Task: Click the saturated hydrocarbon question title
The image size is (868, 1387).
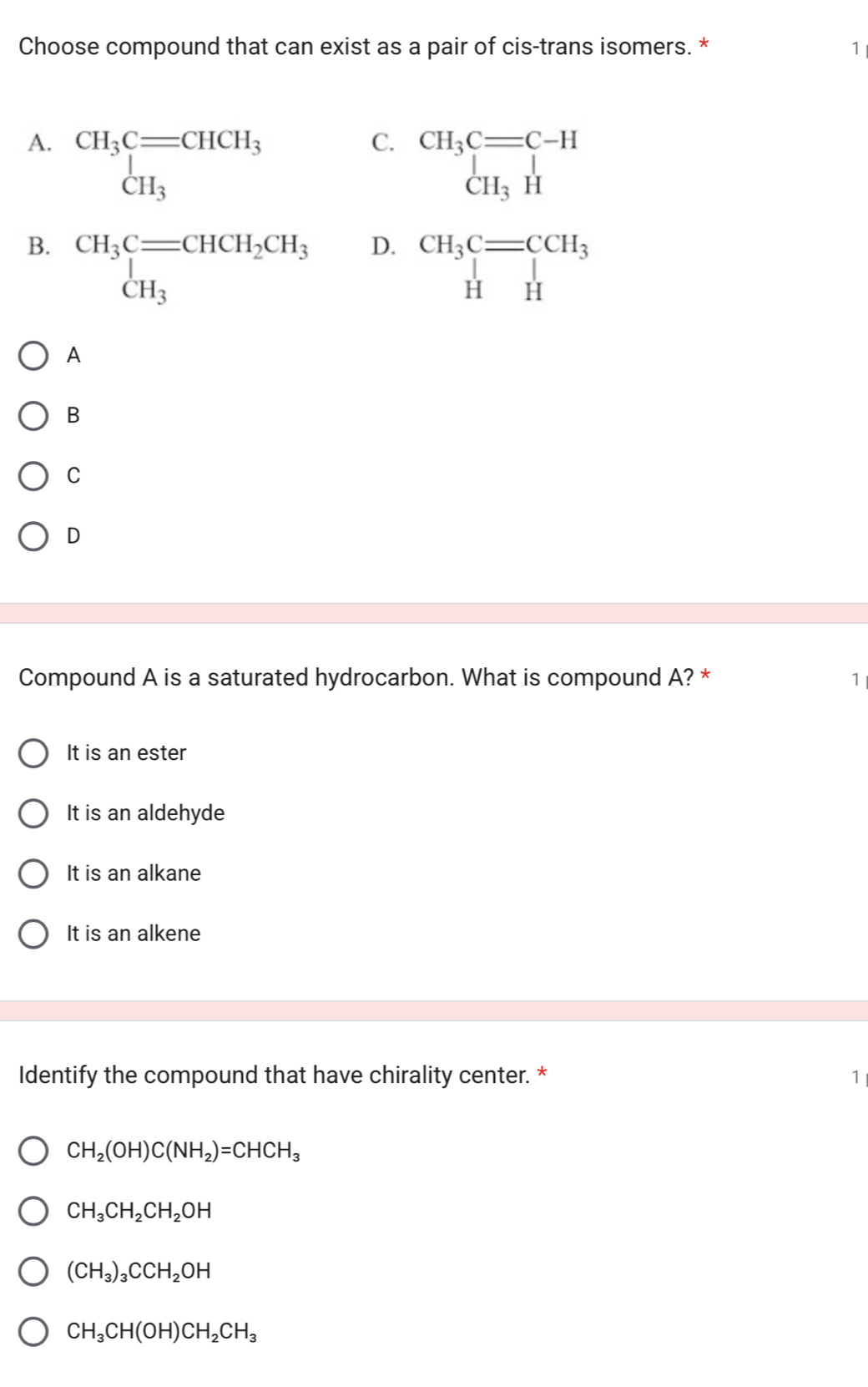Action: click(x=359, y=678)
